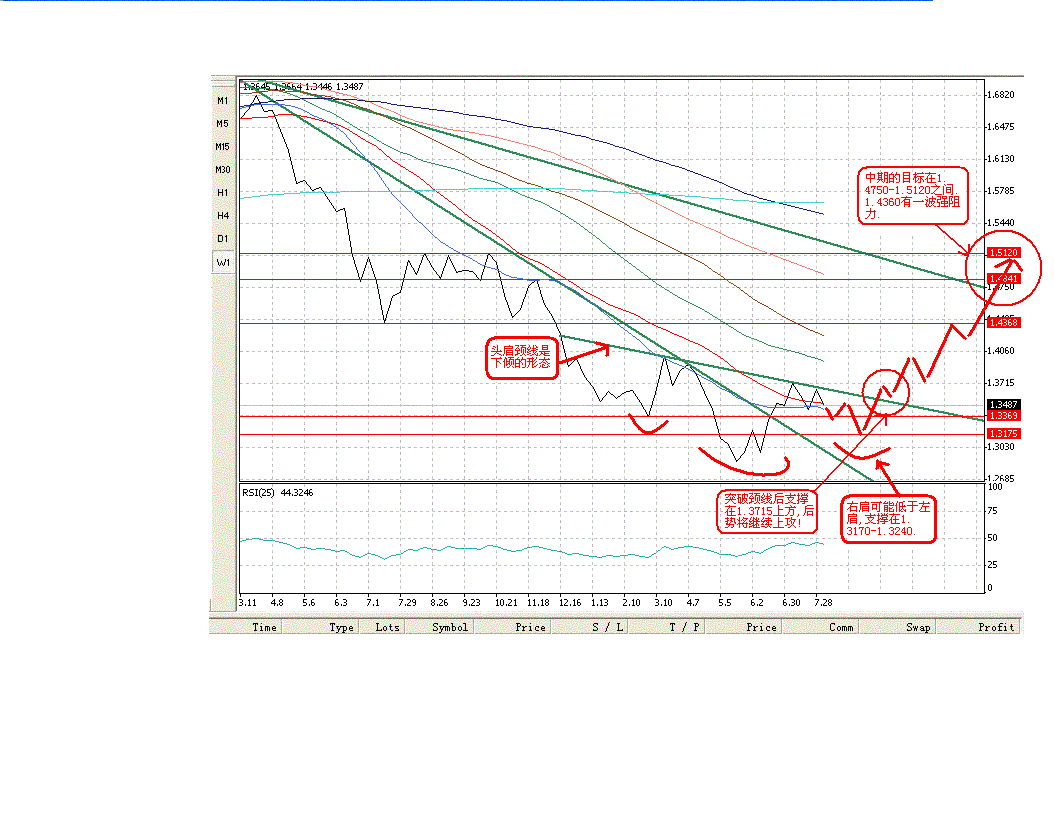Click the OHLC values above the chart
This screenshot has width=1054, height=832.
point(303,87)
